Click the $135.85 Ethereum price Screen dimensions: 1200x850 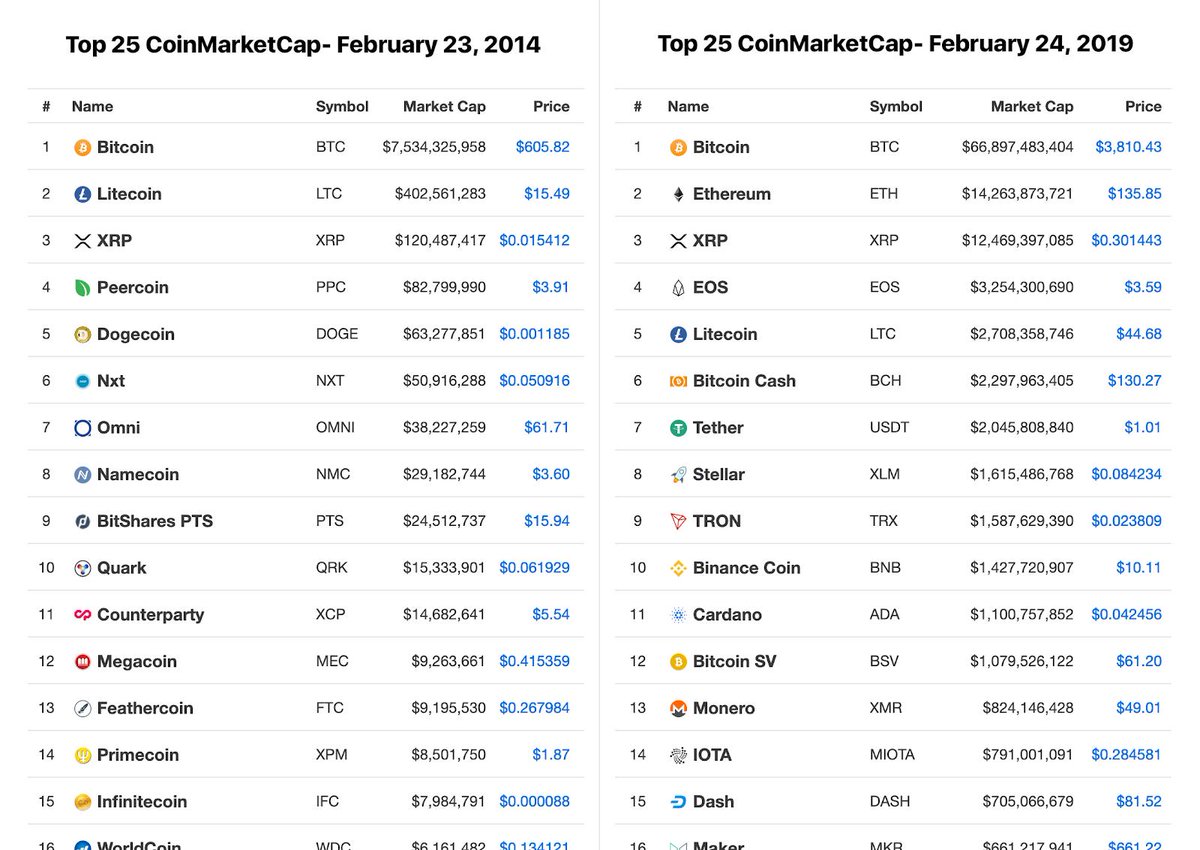click(x=1135, y=194)
